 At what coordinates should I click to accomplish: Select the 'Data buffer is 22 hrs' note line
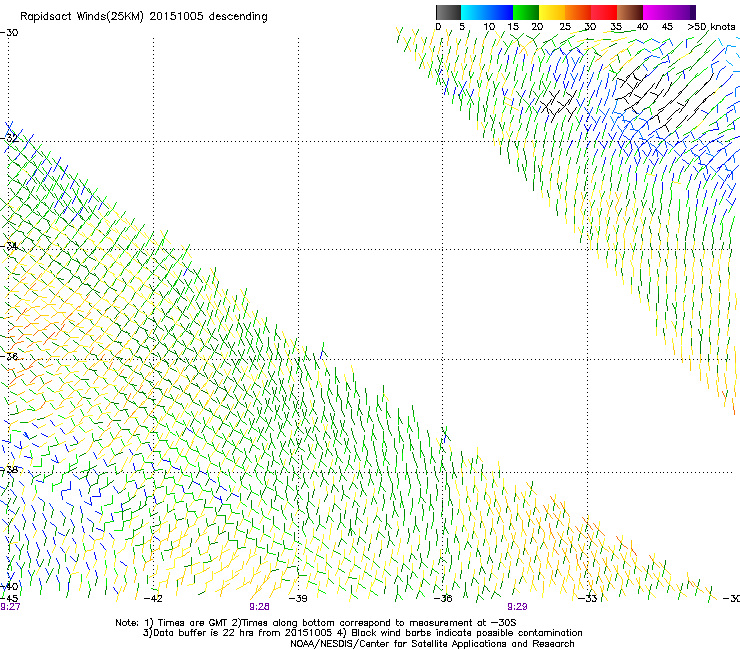pyautogui.click(x=362, y=633)
